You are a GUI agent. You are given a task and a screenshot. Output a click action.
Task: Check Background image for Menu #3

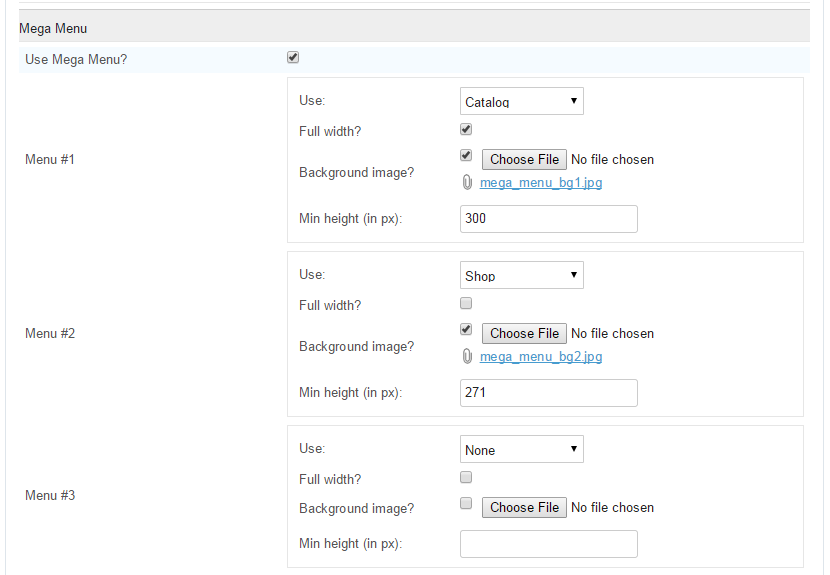pos(466,503)
